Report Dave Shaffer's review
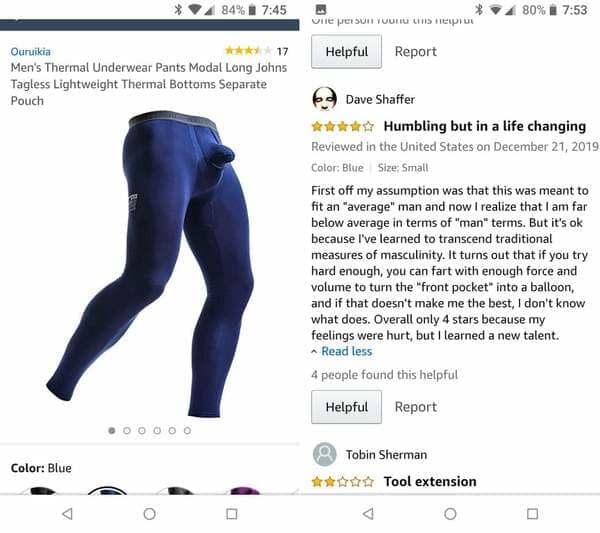Viewport: 600px width, 533px height. tap(416, 407)
